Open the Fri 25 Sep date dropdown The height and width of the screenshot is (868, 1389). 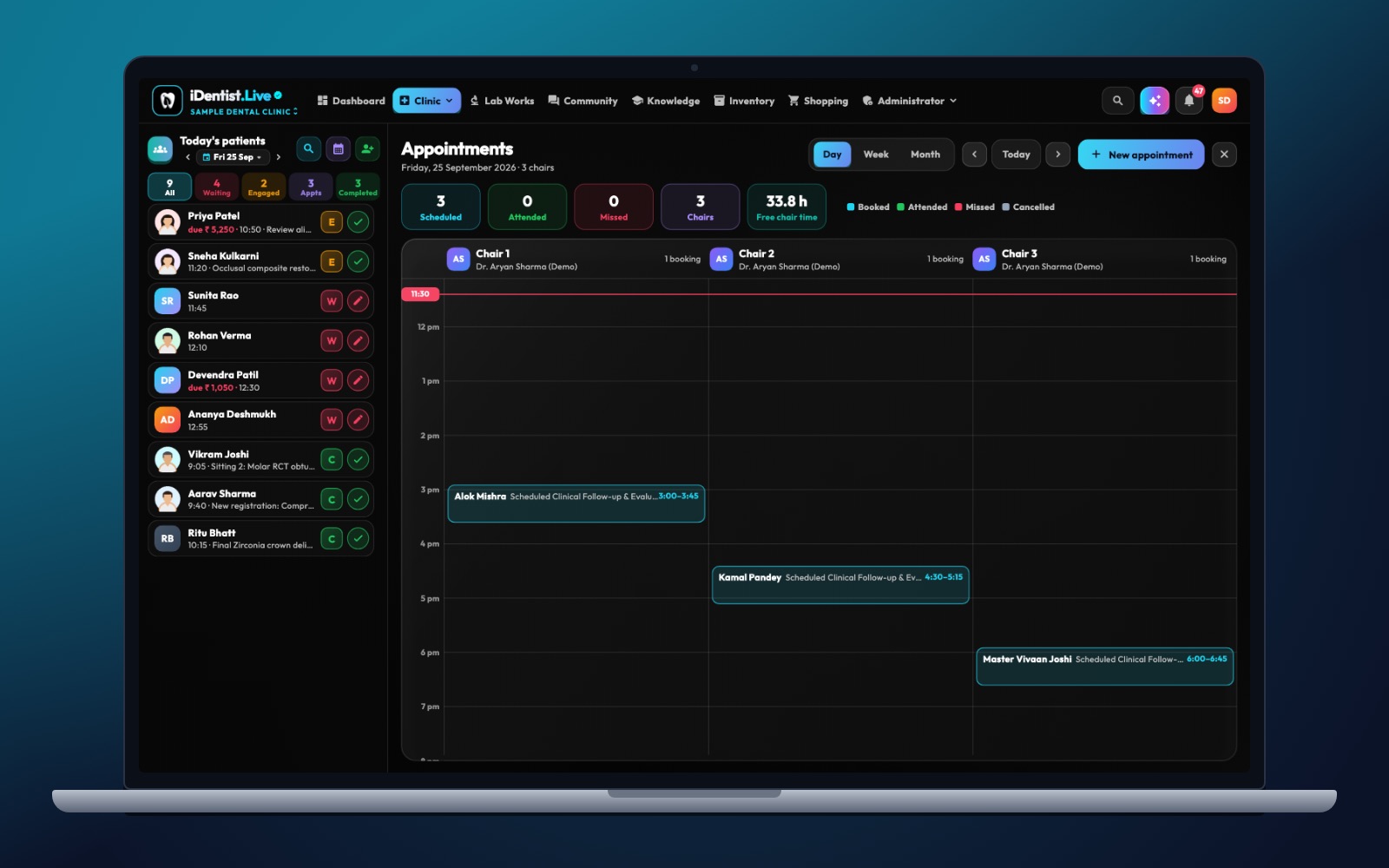tap(233, 157)
